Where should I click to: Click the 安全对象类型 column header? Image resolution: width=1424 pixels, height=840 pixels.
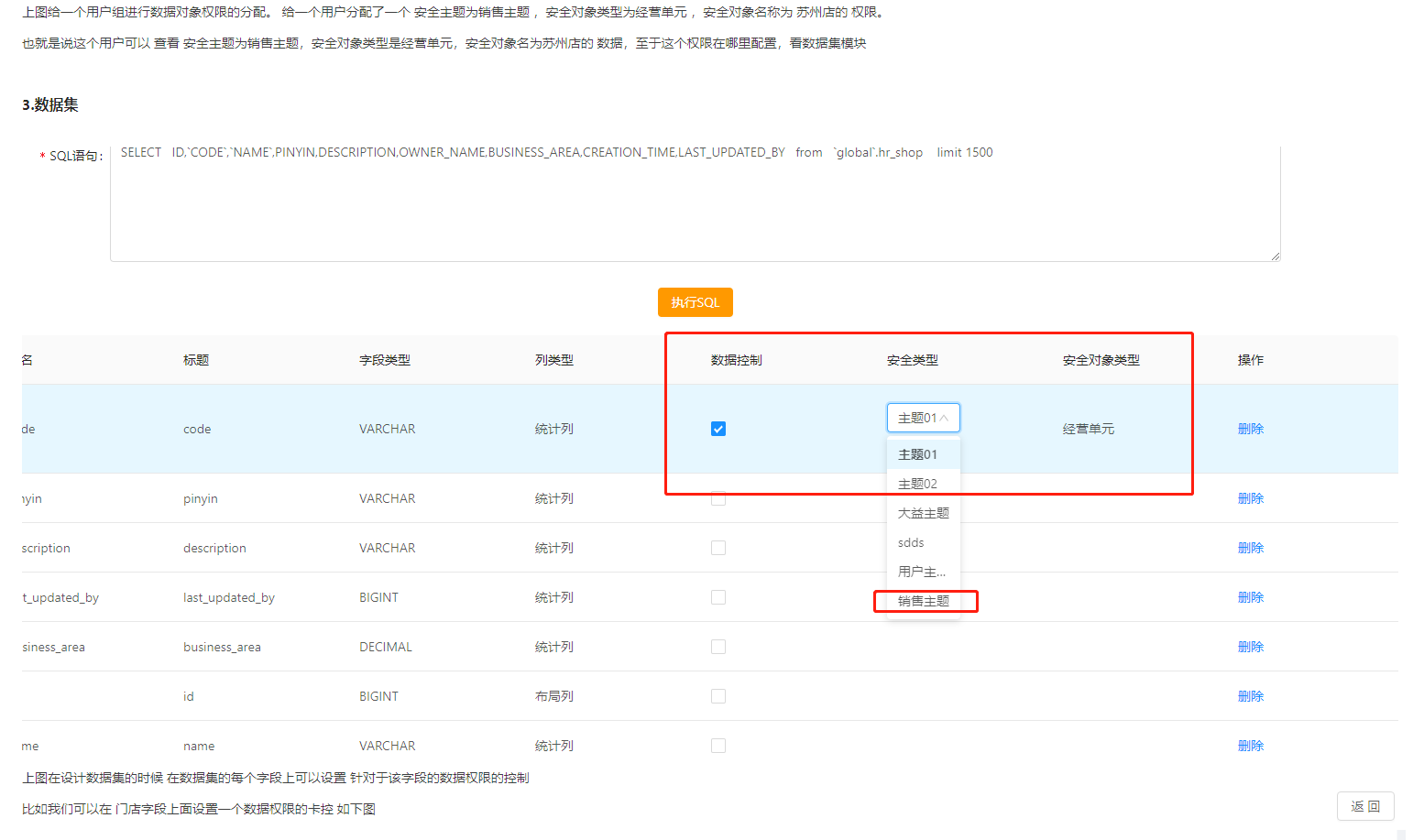[1101, 360]
